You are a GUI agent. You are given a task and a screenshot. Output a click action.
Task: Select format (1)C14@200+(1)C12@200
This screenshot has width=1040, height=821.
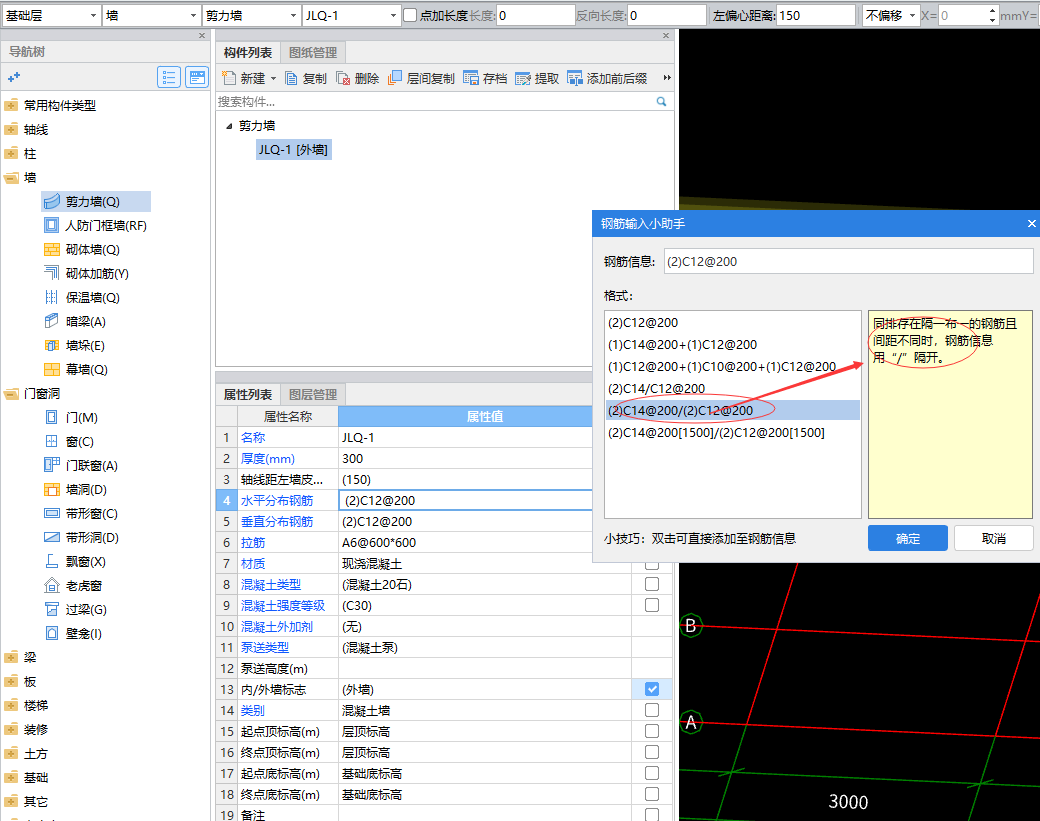(x=732, y=345)
